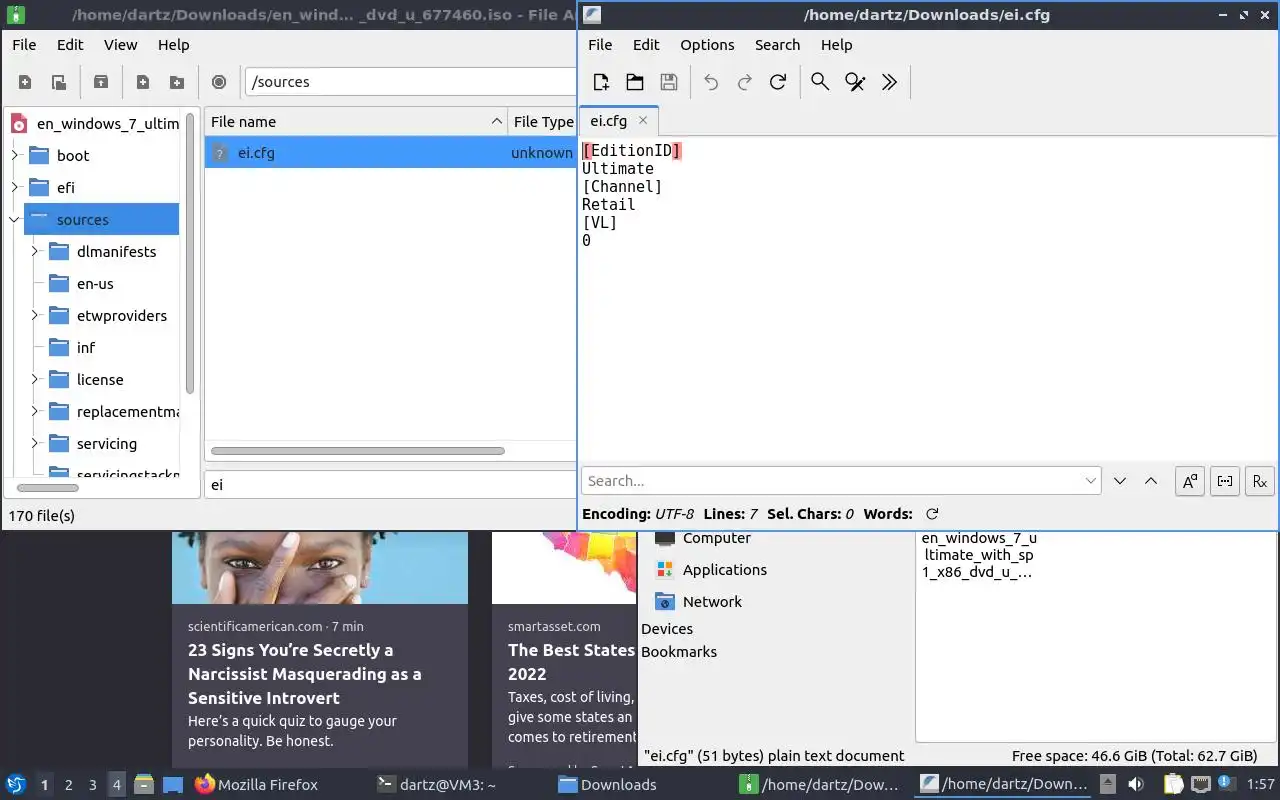Click the save floppy disk icon in the editor
1280x800 pixels.
[669, 82]
